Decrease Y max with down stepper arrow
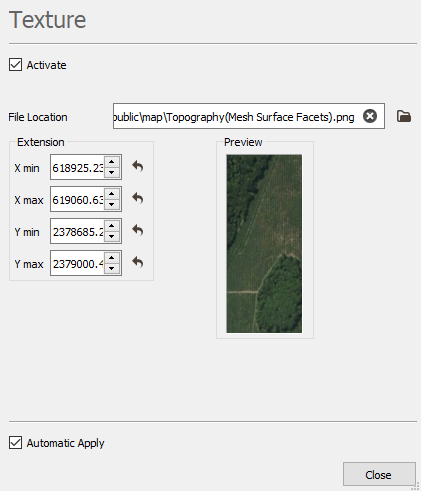The height and width of the screenshot is (491, 421). [x=112, y=268]
